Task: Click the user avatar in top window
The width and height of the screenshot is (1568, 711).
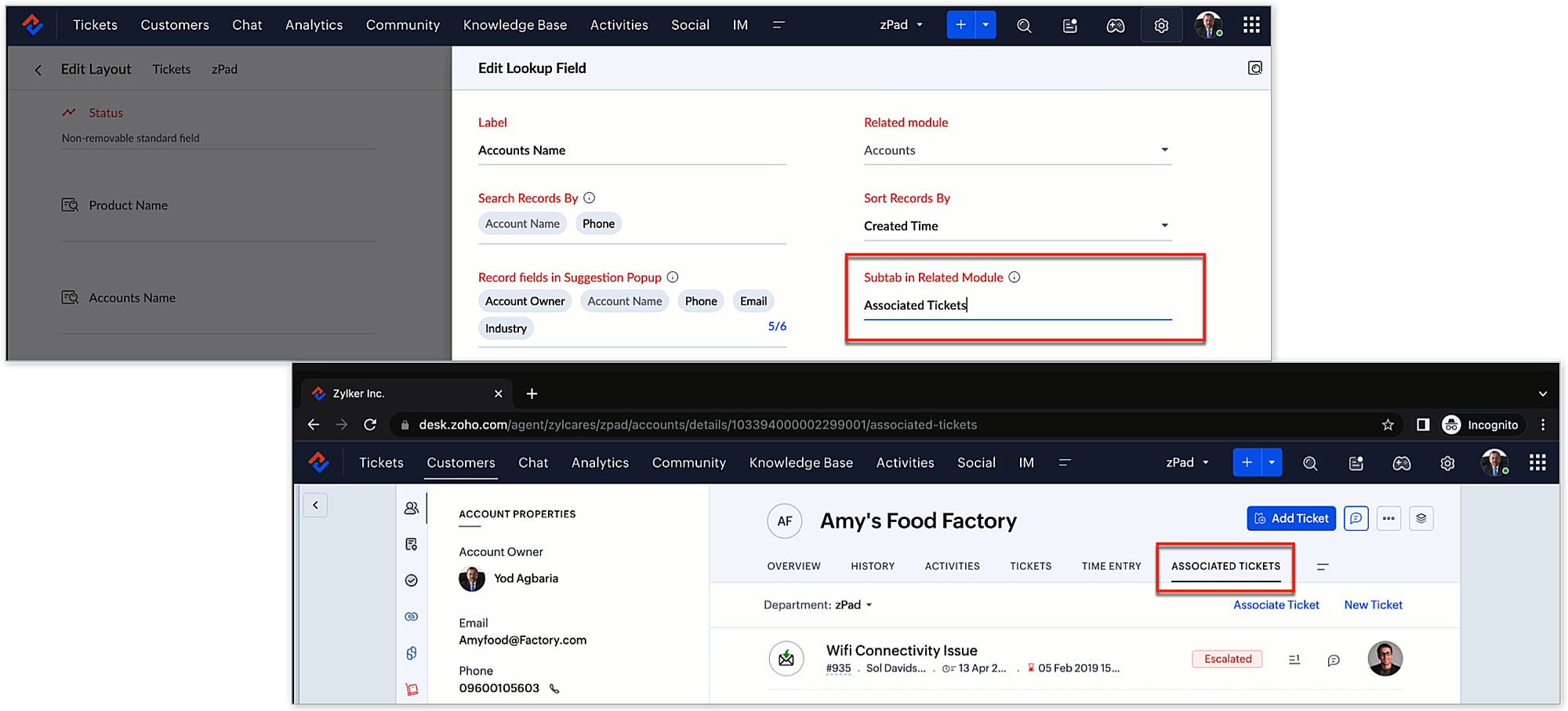Action: click(x=1208, y=25)
